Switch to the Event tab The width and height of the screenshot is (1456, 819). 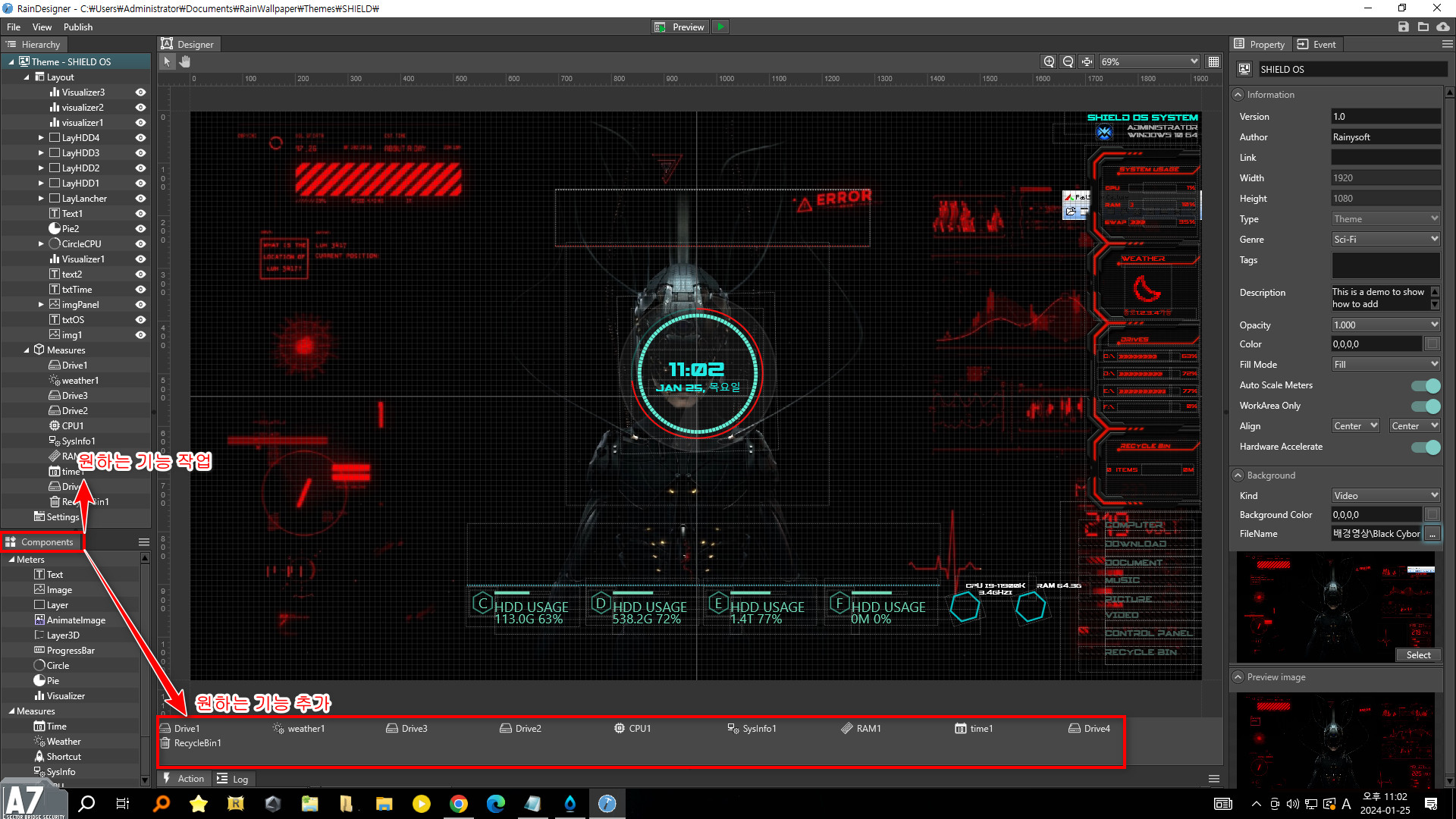click(x=1317, y=44)
